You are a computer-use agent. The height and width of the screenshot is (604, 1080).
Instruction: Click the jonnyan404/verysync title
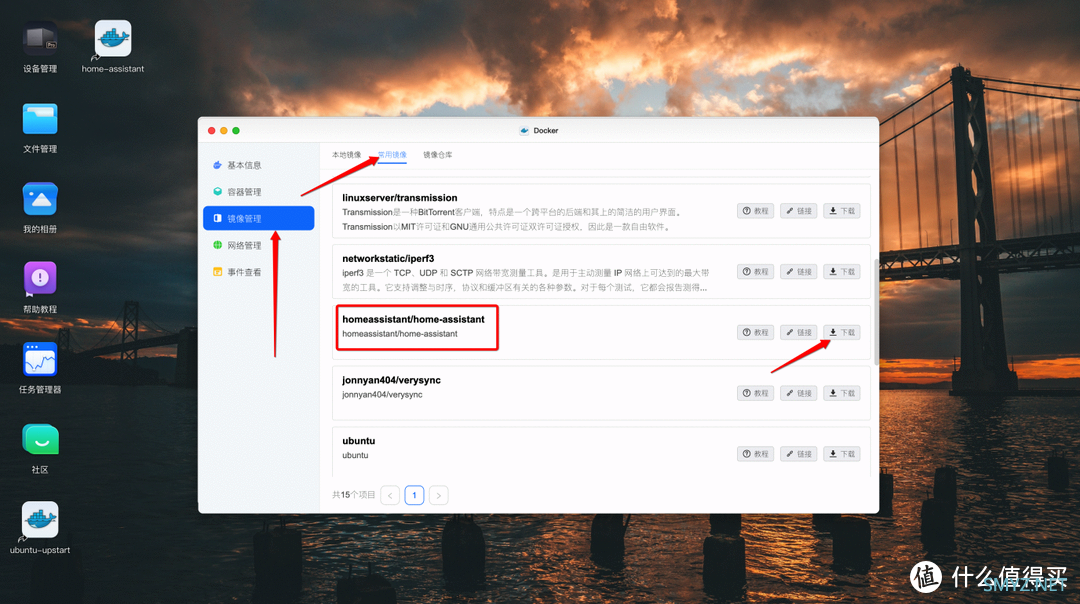coord(391,380)
